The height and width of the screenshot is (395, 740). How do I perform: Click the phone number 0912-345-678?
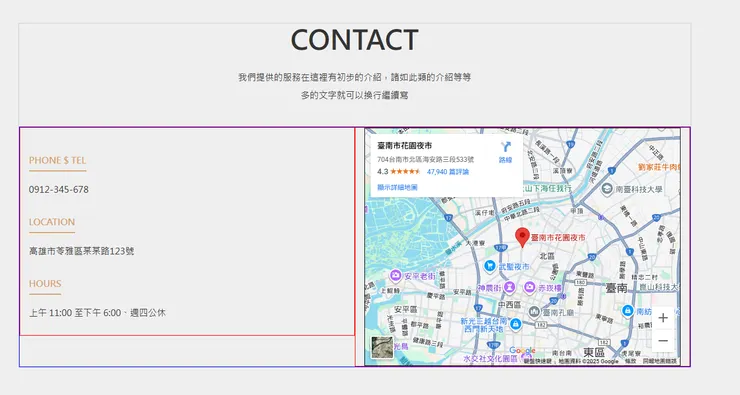tap(59, 189)
